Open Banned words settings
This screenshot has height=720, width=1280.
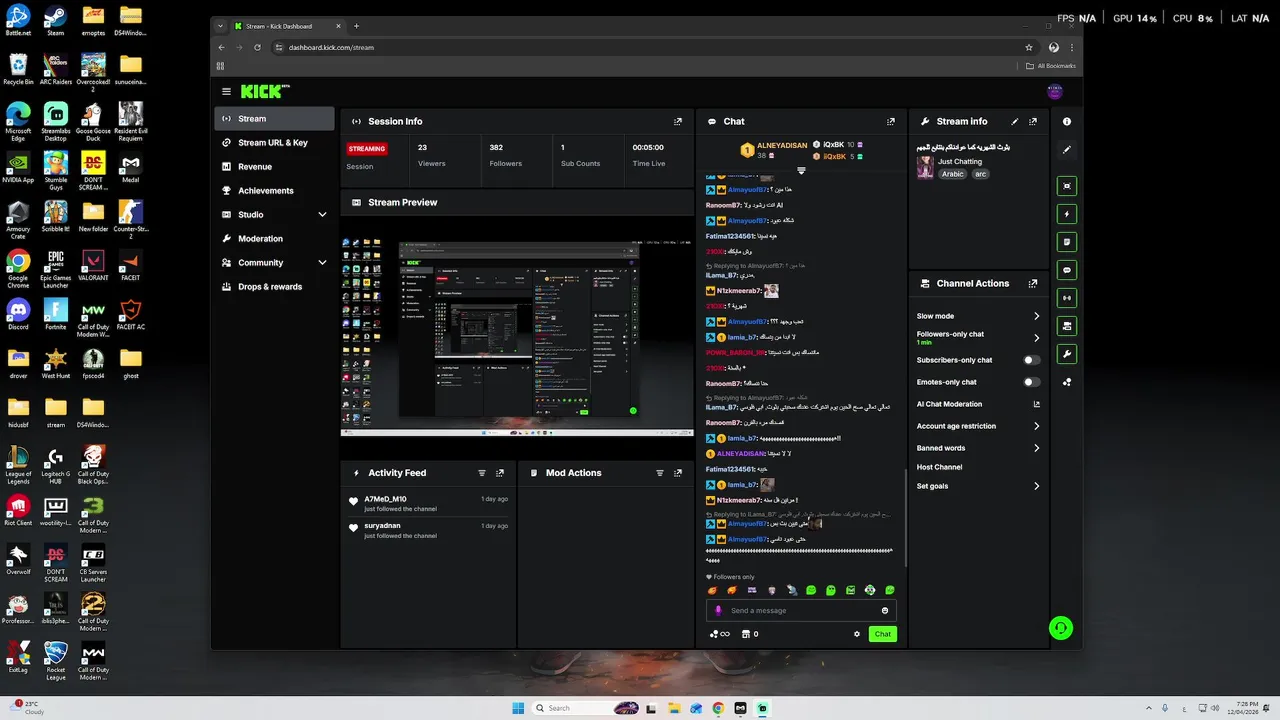[x=979, y=448]
